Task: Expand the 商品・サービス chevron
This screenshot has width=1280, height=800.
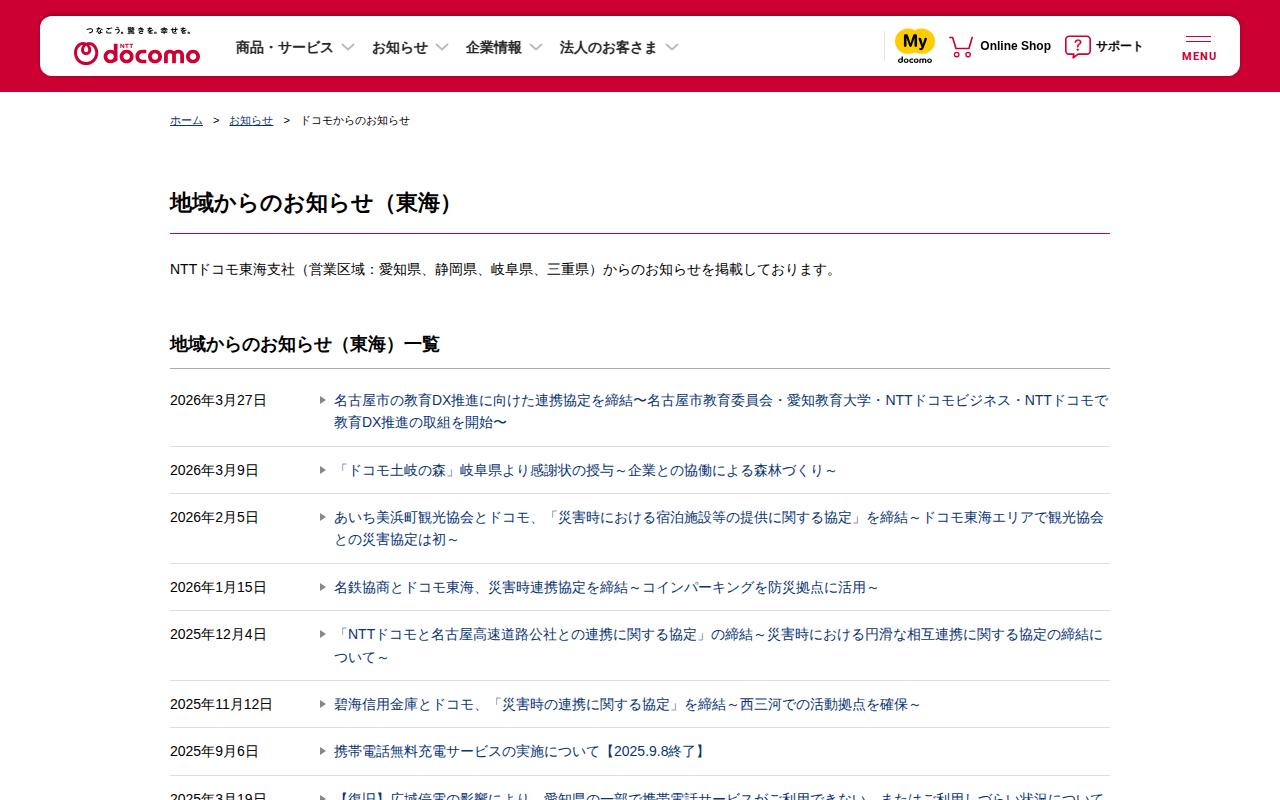Action: [348, 47]
